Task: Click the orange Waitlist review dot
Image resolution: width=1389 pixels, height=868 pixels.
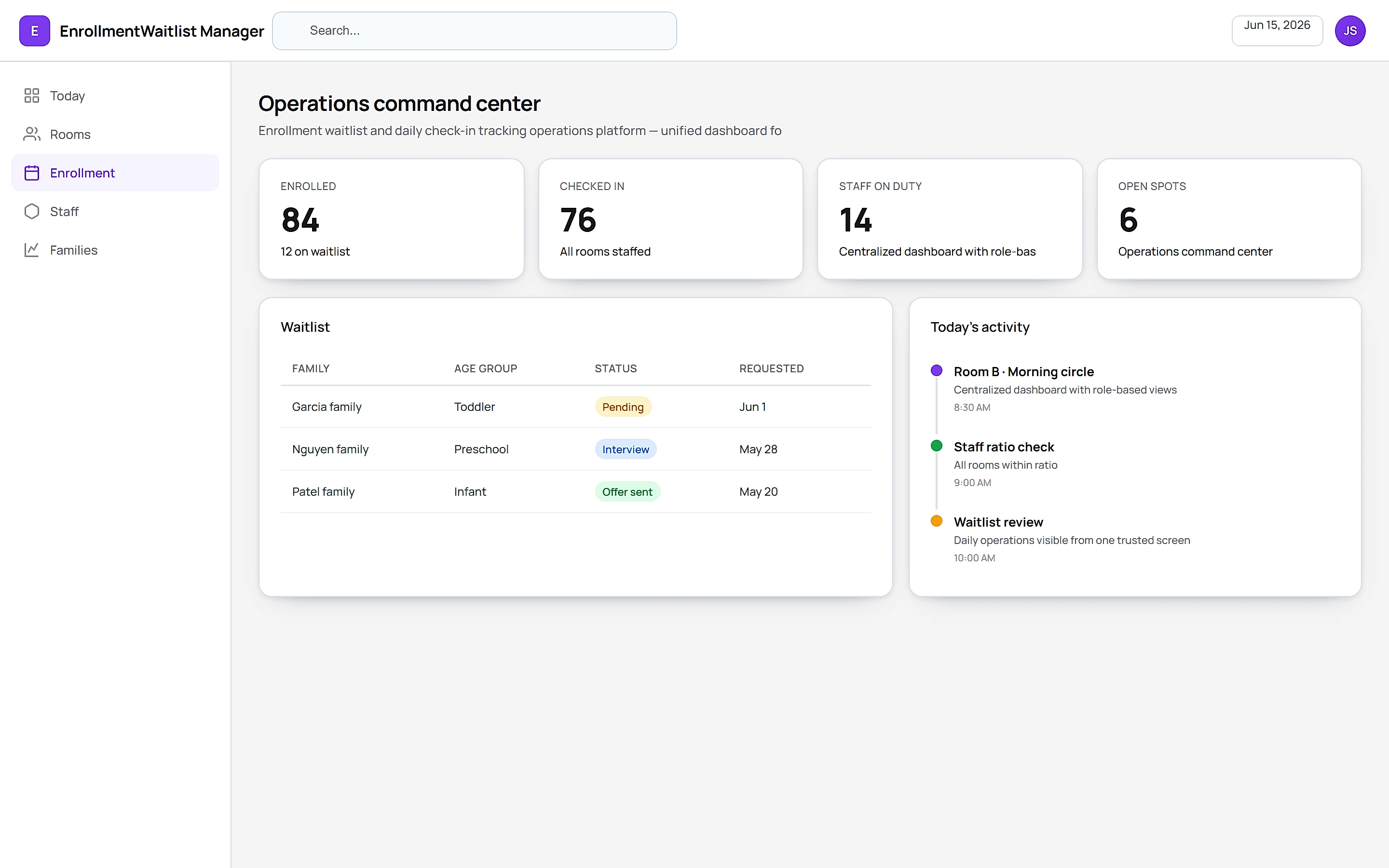Action: click(936, 521)
